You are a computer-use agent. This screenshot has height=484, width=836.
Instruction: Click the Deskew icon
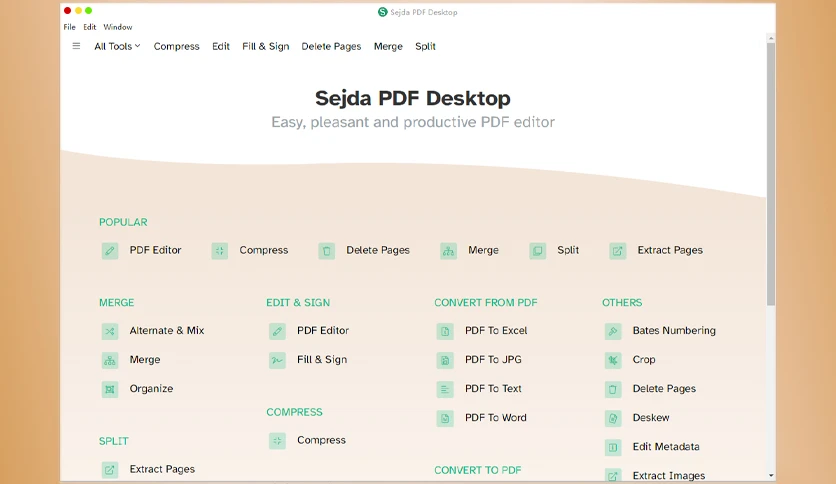click(x=613, y=418)
